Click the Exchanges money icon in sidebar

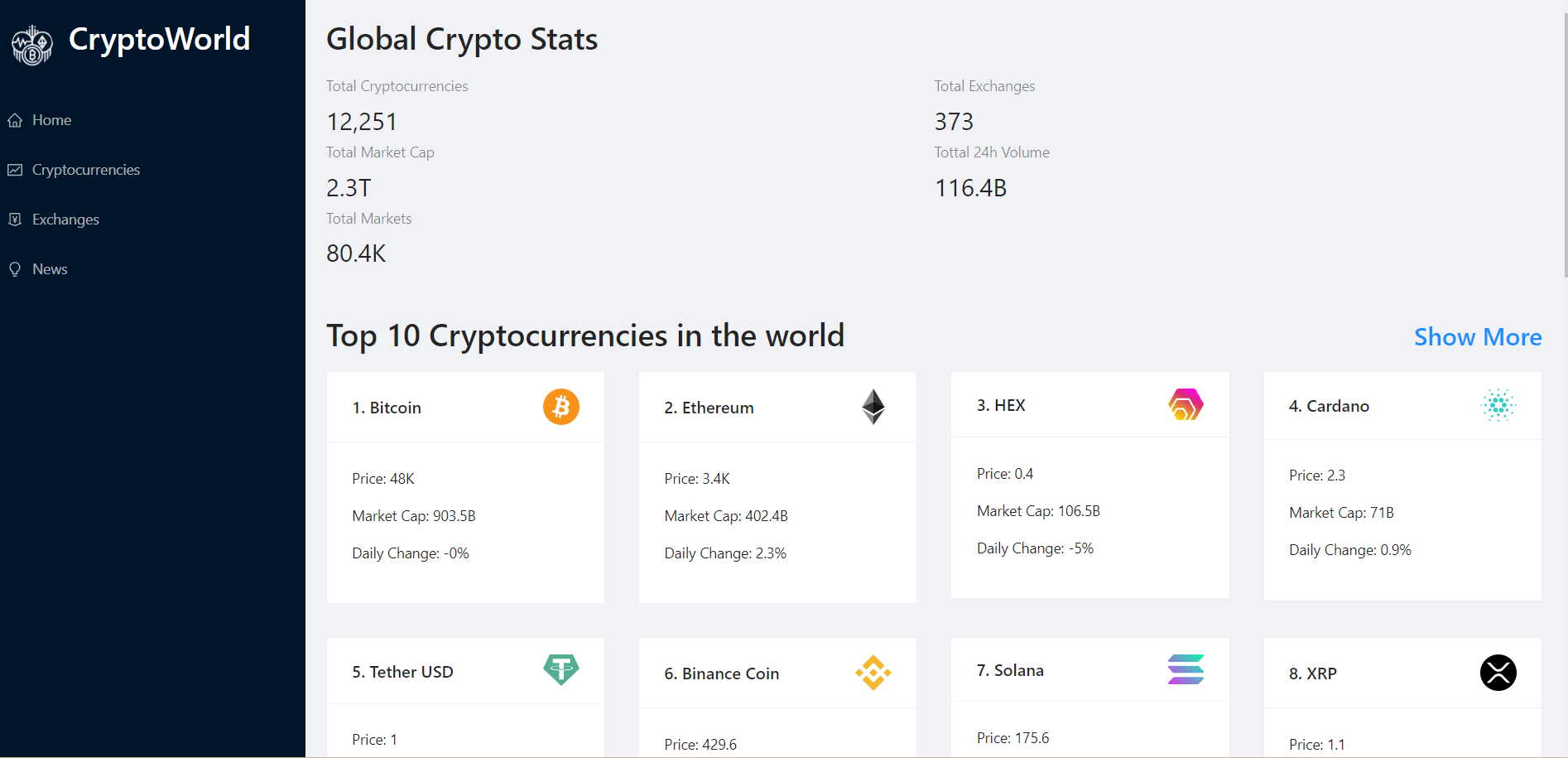(15, 220)
